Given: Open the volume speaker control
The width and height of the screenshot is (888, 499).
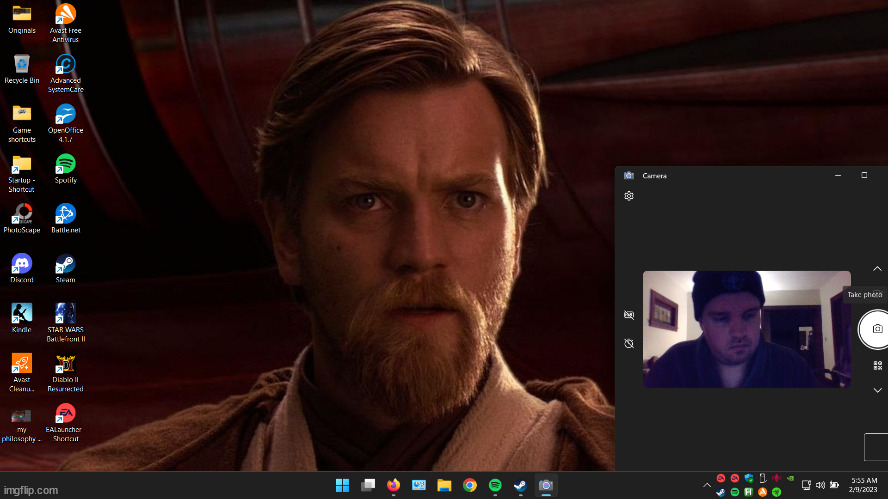Looking at the screenshot, I should pos(820,485).
